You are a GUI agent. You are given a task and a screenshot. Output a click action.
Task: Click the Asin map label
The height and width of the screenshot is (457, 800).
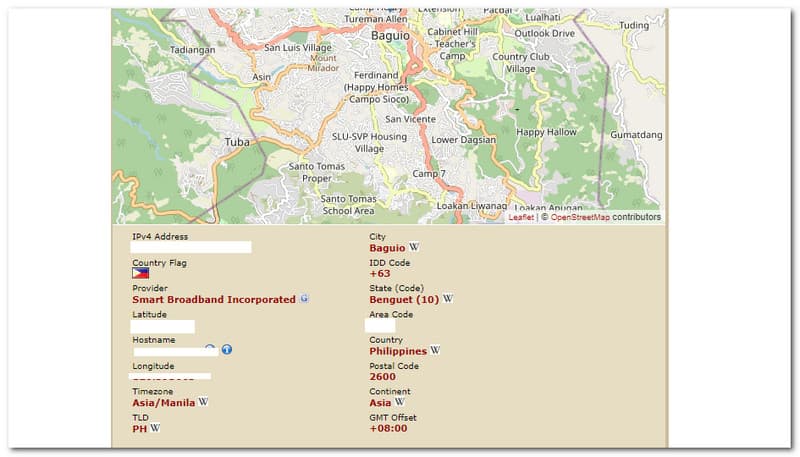[261, 77]
